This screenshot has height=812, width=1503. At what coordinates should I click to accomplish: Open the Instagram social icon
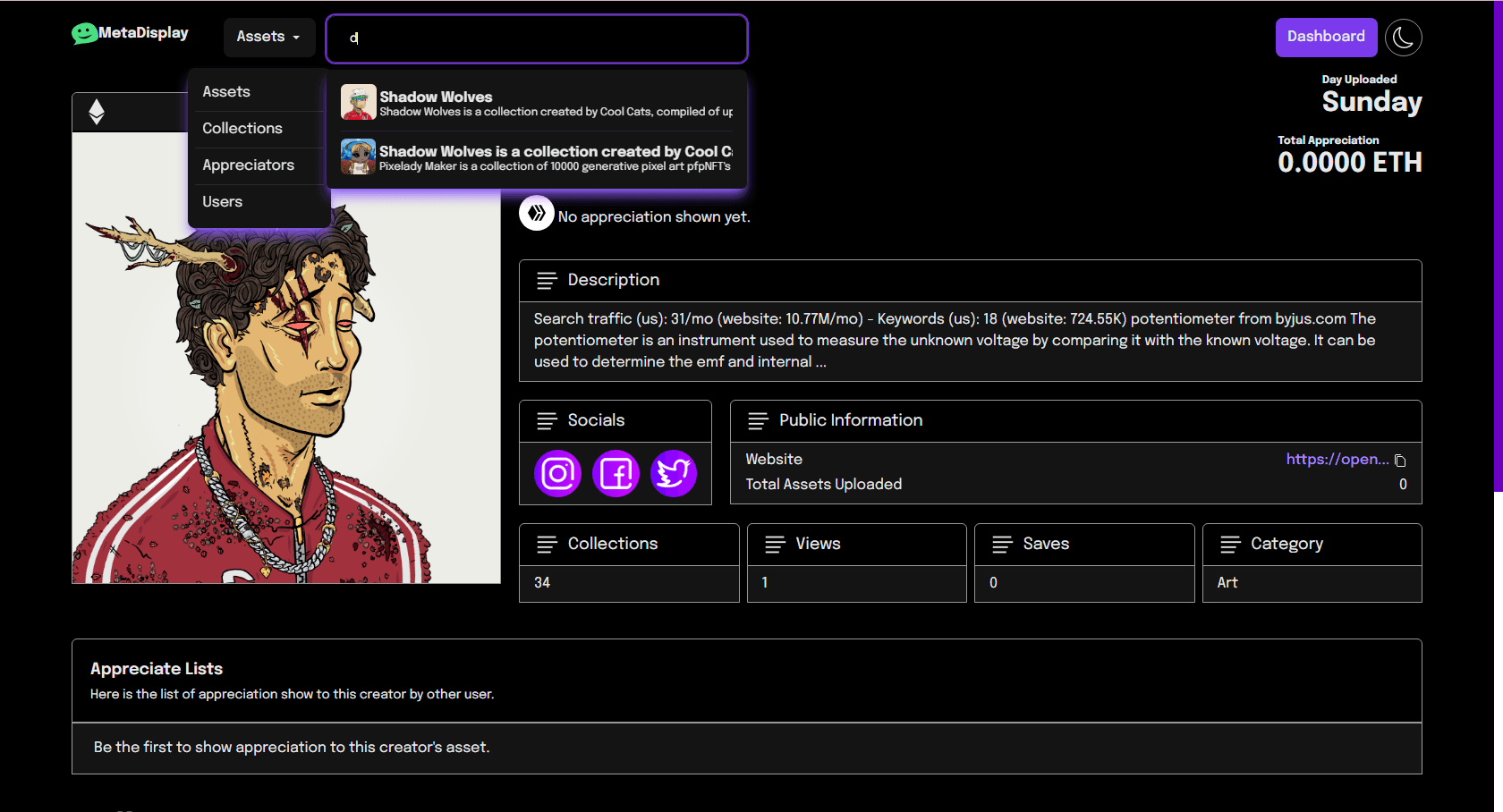point(557,473)
